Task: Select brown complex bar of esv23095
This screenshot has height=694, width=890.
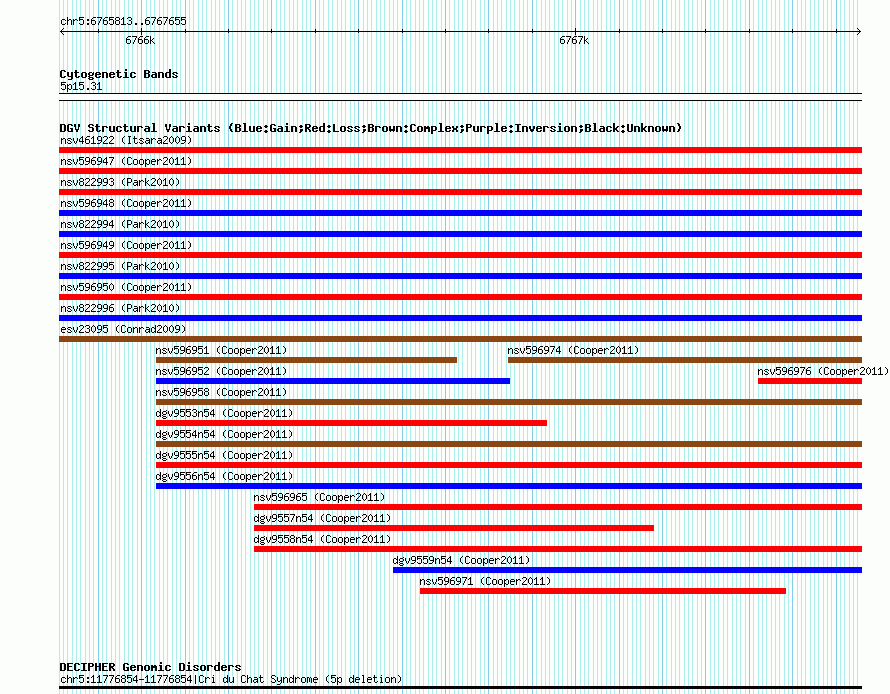Action: 460,339
